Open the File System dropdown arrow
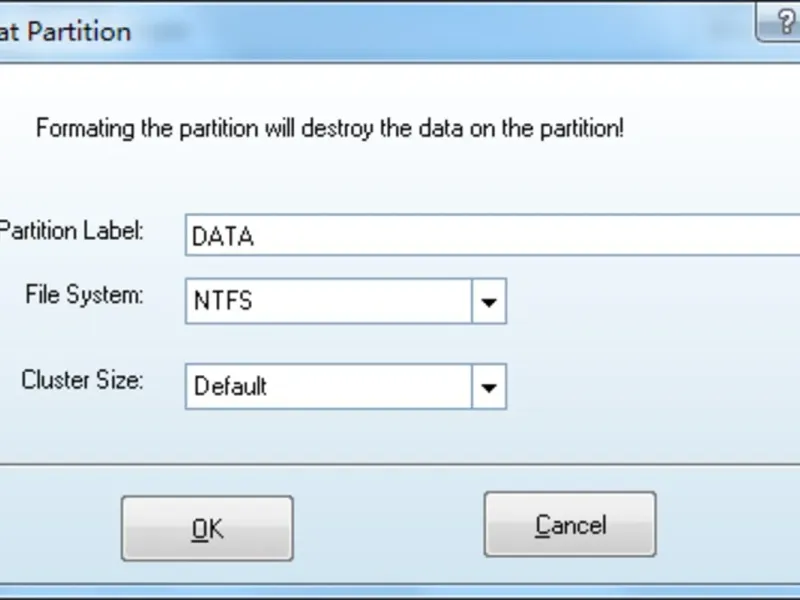This screenshot has height=600, width=800. (489, 301)
